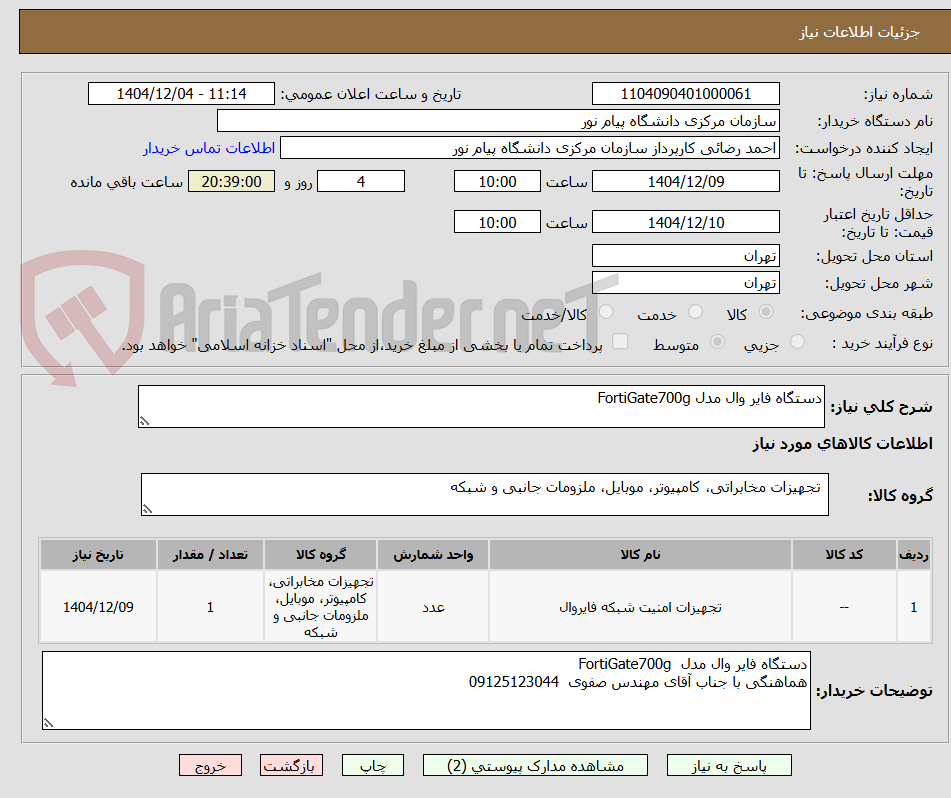Select the کالا radio button
The width and height of the screenshot is (951, 798).
(x=766, y=312)
